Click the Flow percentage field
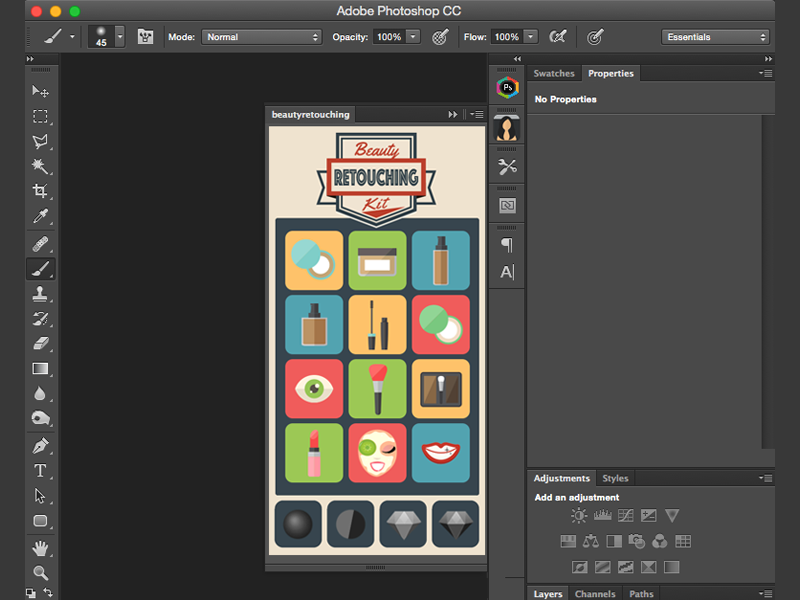The image size is (800, 600). point(506,37)
